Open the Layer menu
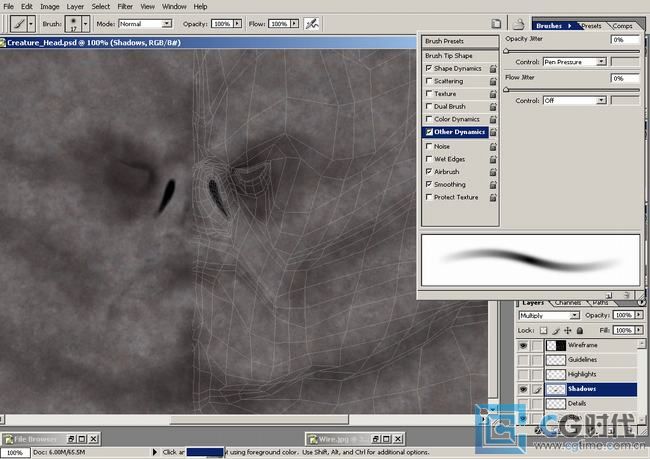Screen dimensions: 650x459 pos(75,7)
